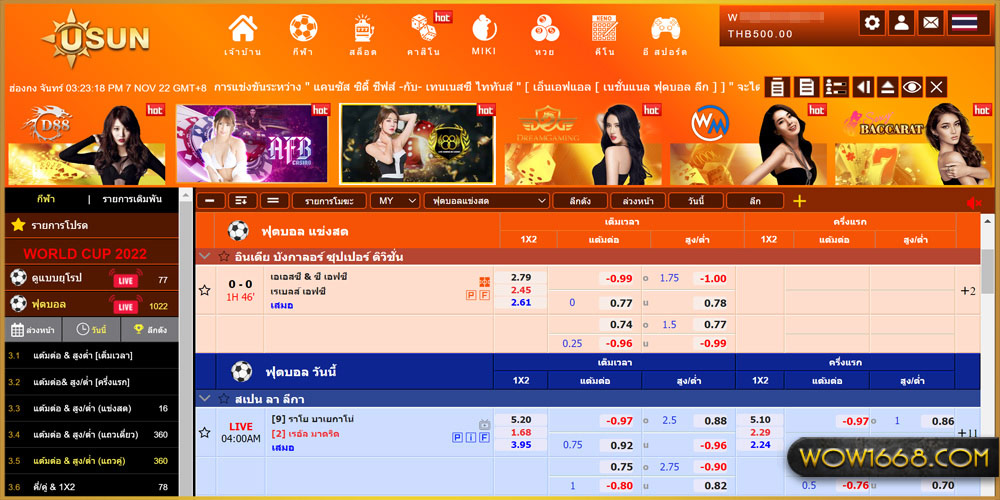Select WORLD CUP 2022 in sidebar
This screenshot has height=500, width=1000.
[x=85, y=254]
